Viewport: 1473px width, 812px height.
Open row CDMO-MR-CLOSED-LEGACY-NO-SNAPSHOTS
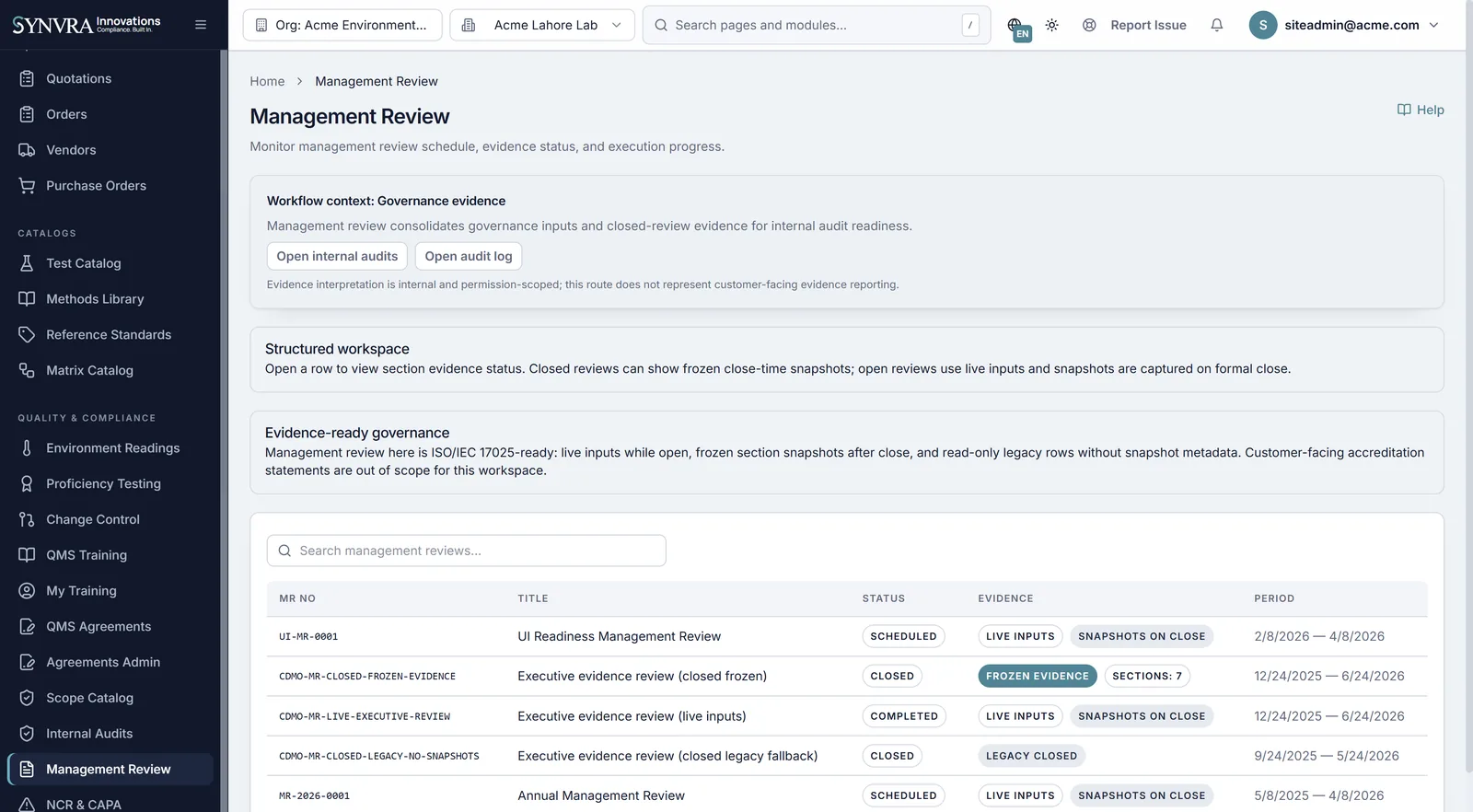[847, 756]
